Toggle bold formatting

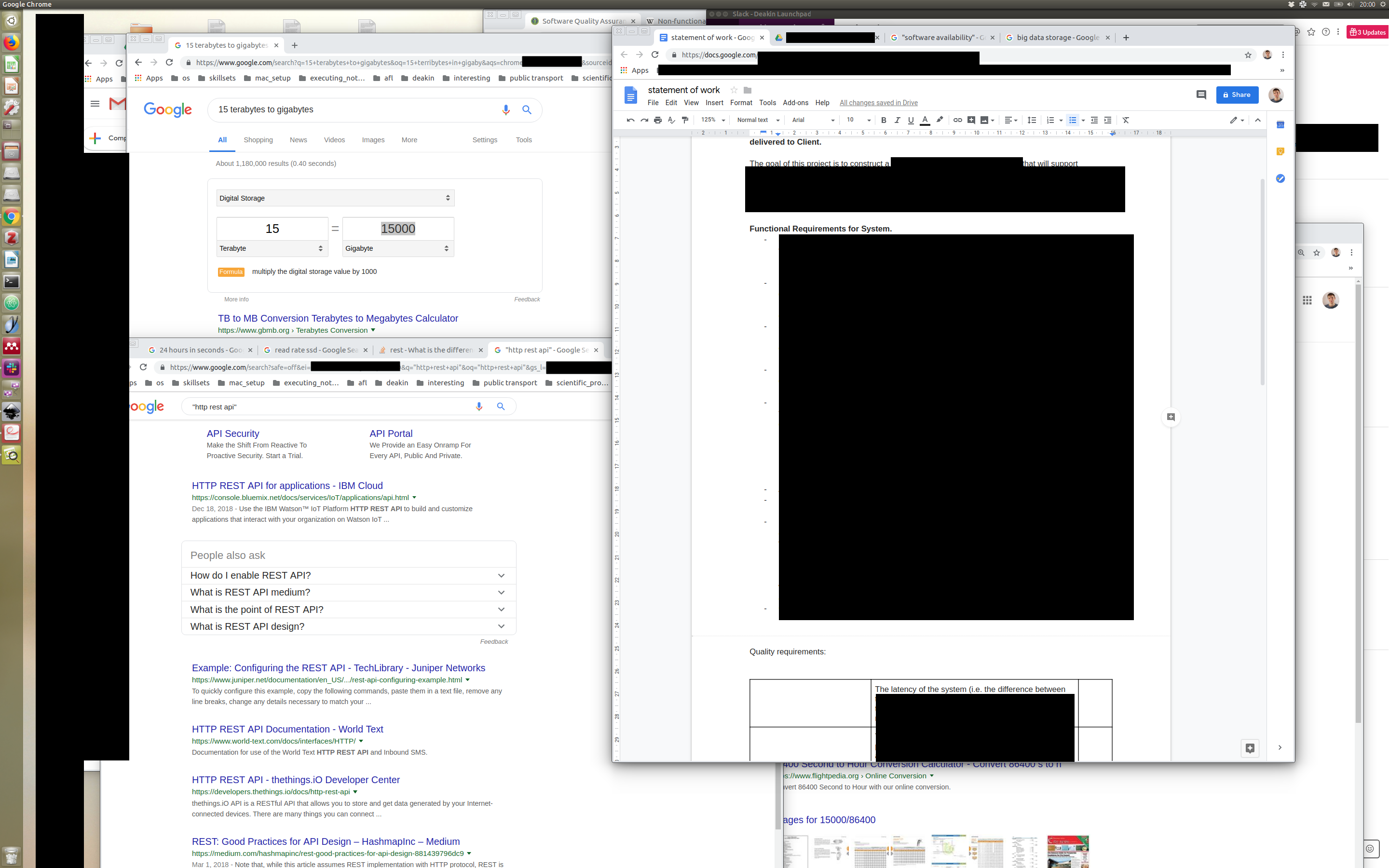coord(884,120)
